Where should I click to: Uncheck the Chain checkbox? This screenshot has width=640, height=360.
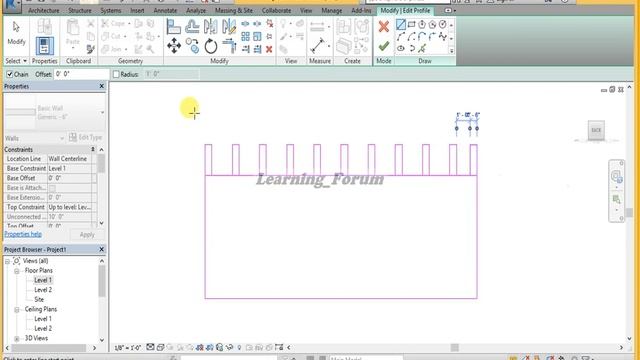[10, 74]
